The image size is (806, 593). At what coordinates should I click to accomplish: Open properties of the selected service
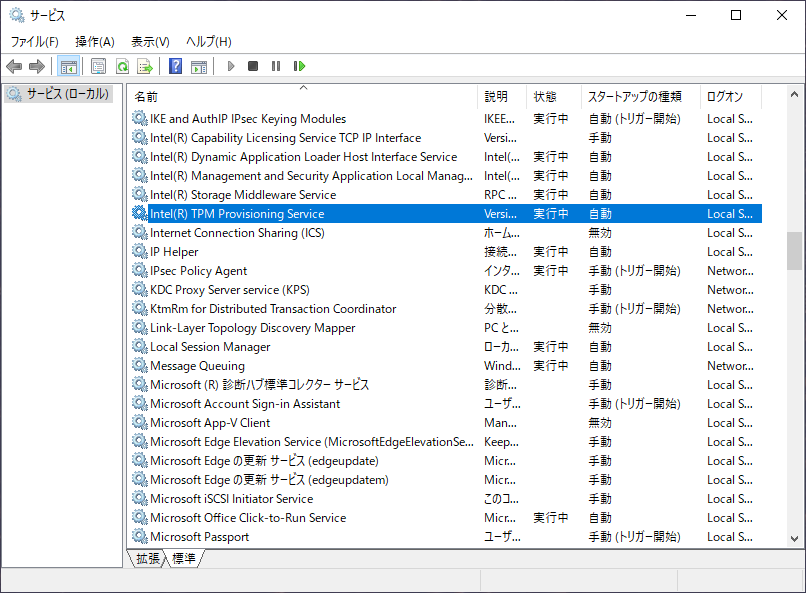tap(97, 66)
